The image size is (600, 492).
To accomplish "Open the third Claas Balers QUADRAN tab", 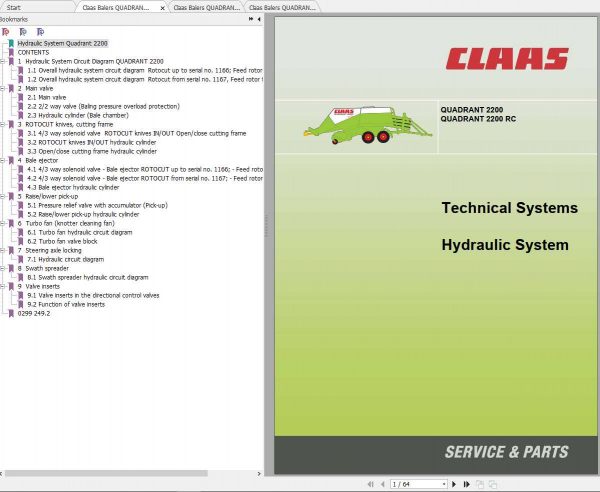I will [x=282, y=7].
